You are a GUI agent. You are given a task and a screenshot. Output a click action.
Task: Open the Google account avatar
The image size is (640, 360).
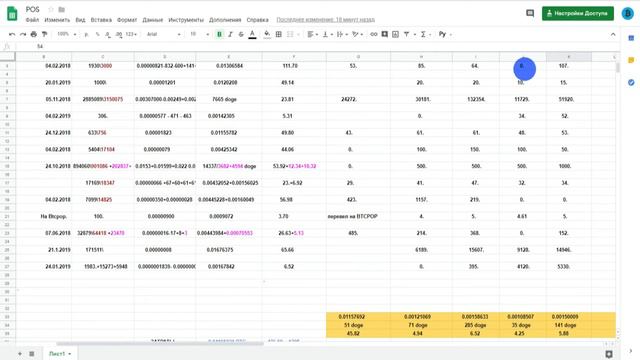point(627,13)
